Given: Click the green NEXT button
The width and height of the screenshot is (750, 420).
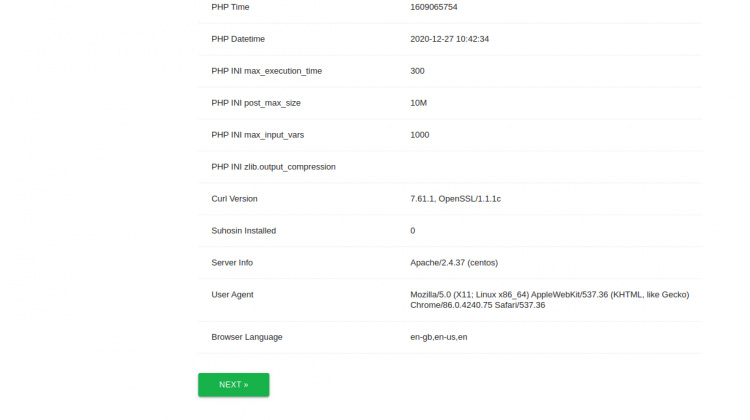Looking at the screenshot, I should tap(233, 384).
